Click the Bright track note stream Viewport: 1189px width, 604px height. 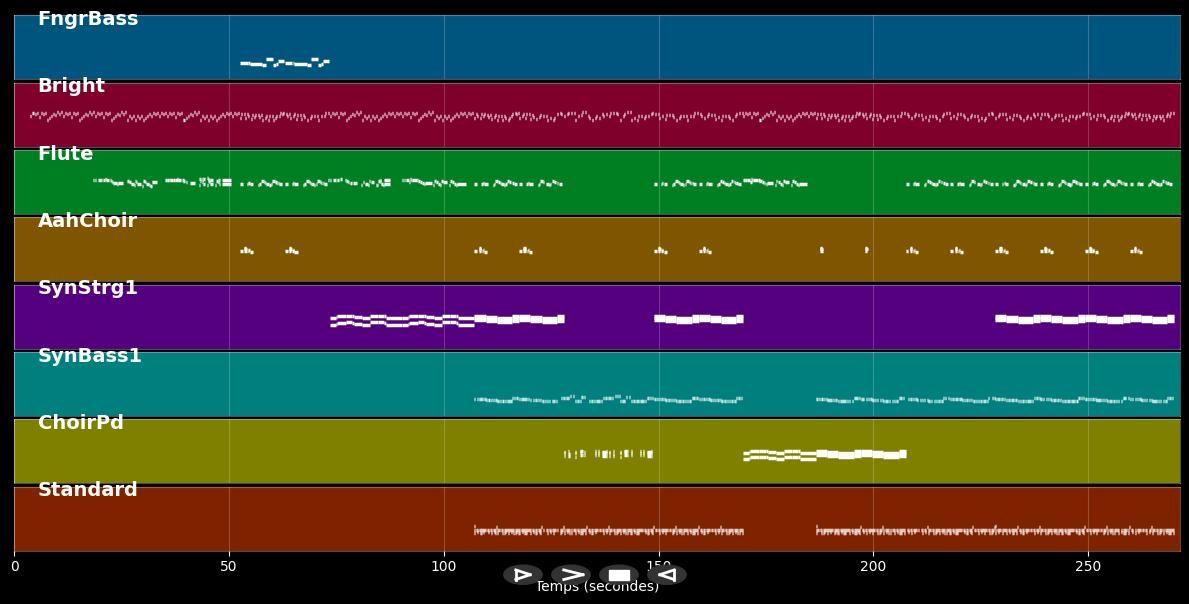click(602, 117)
